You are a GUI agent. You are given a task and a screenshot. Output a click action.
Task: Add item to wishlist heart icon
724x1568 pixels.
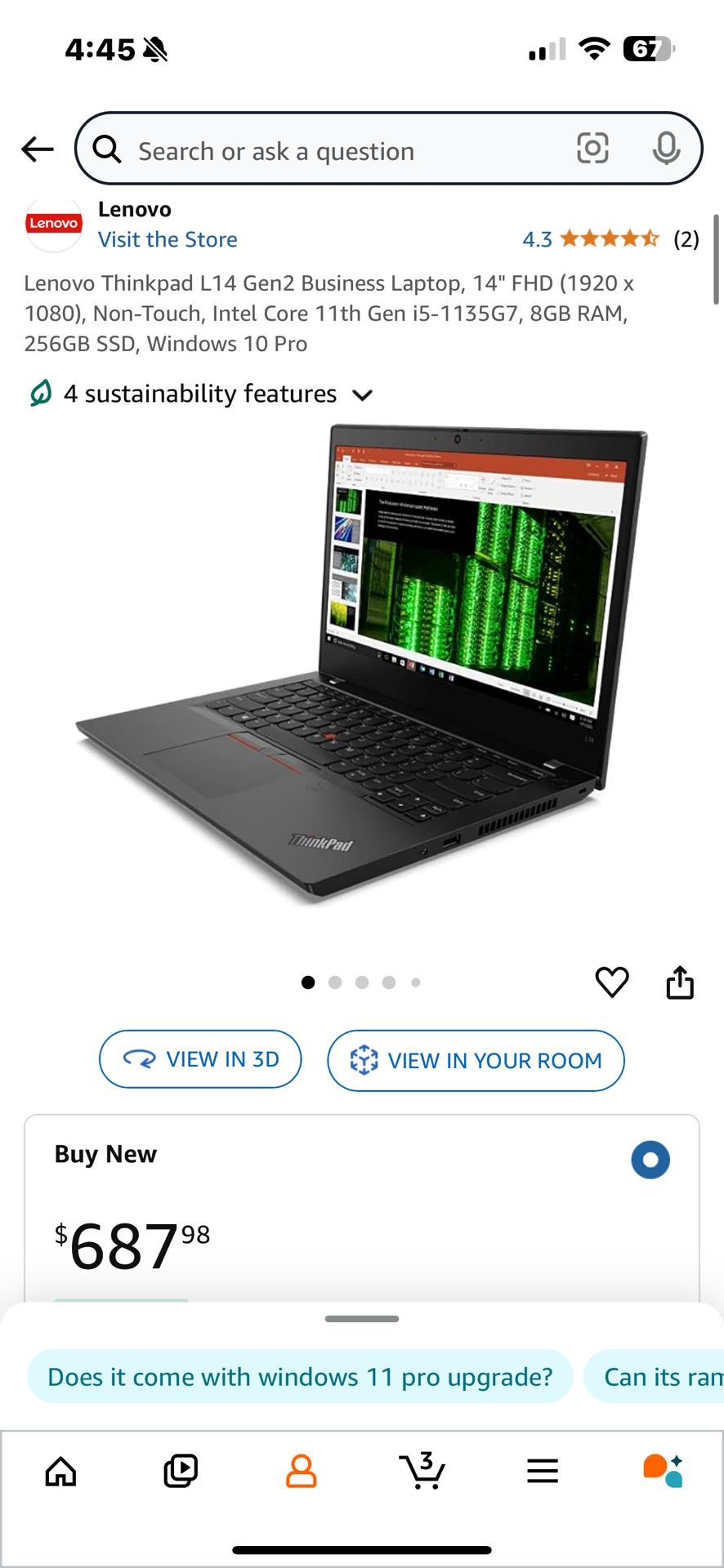coord(612,982)
